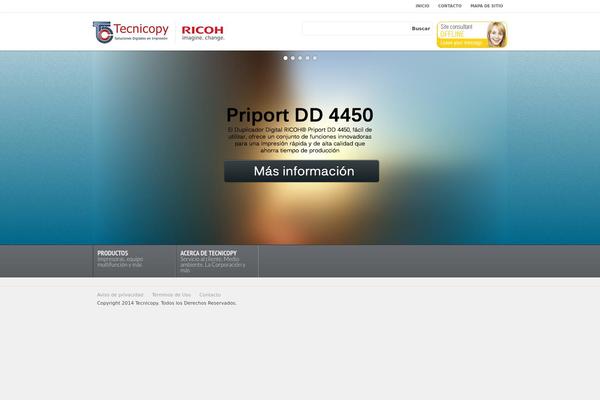This screenshot has width=600, height=400.
Task: Open the Términos de Uso footer link
Action: coord(171,295)
